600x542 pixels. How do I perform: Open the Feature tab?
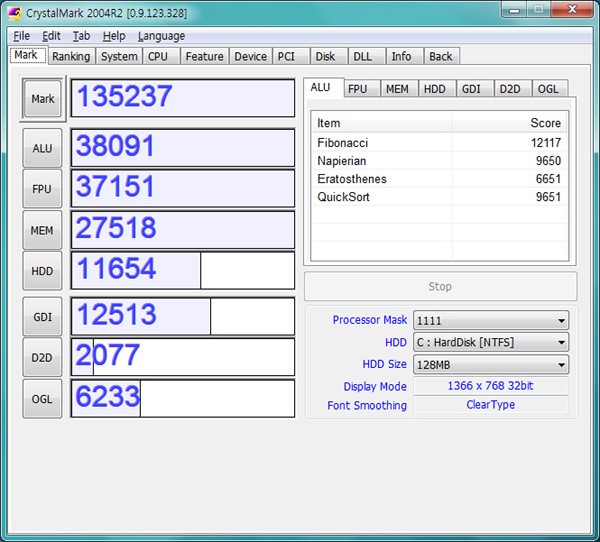[204, 56]
